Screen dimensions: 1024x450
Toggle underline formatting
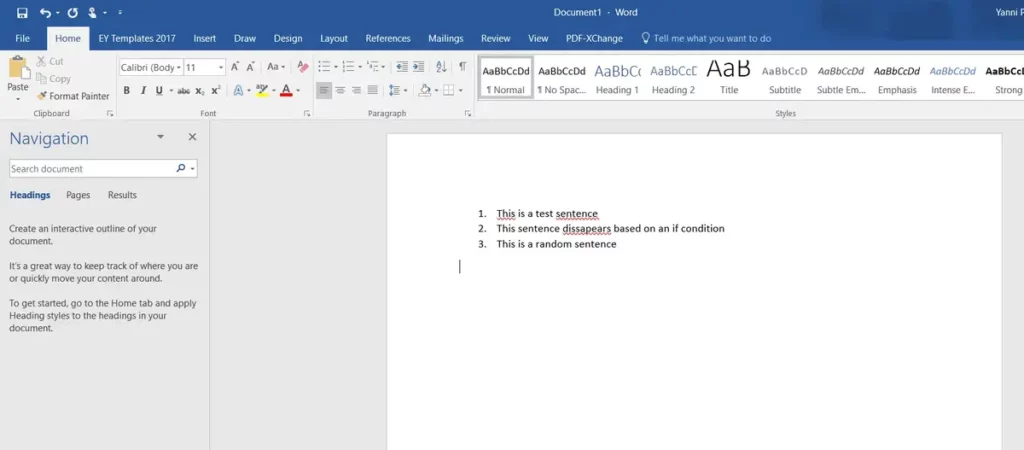coord(159,91)
